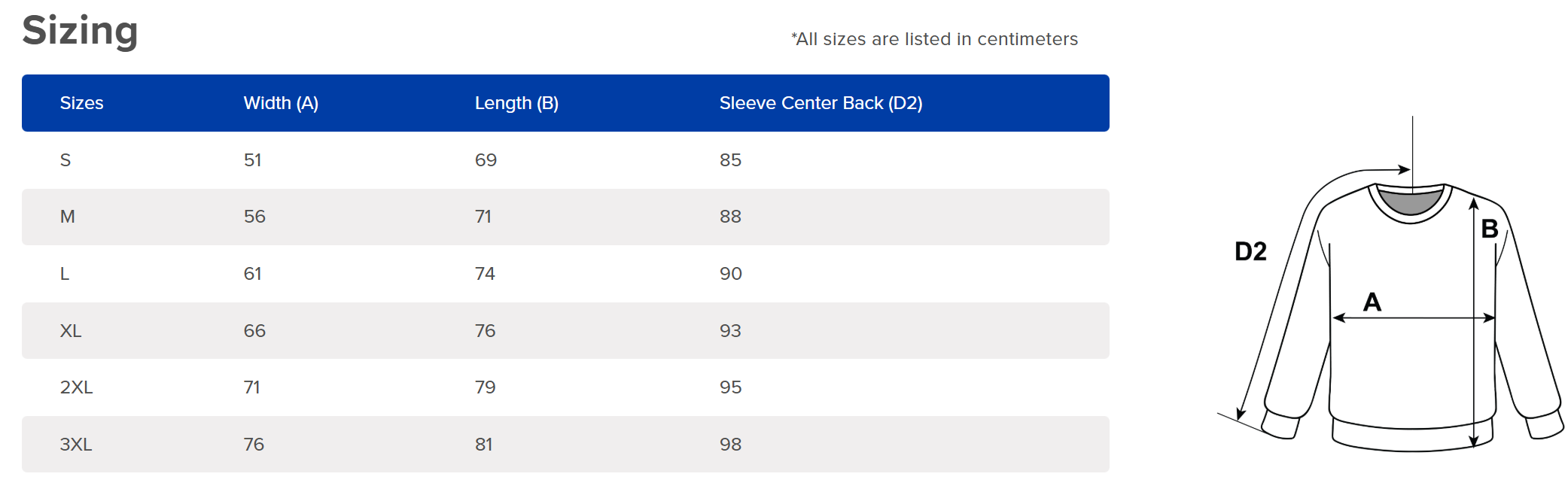Click the XL size row label

coord(71,331)
